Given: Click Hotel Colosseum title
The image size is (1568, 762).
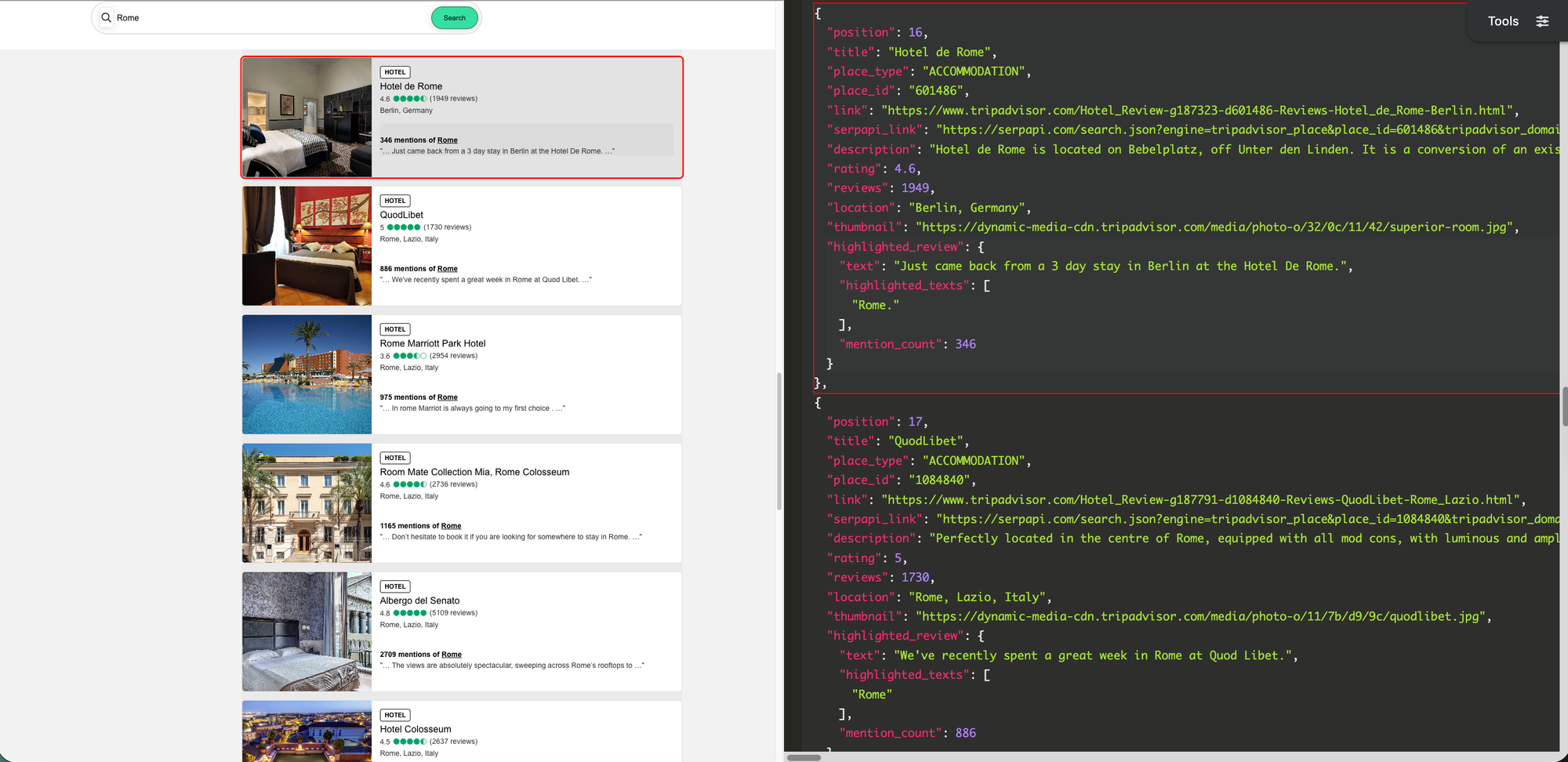Looking at the screenshot, I should coord(416,729).
